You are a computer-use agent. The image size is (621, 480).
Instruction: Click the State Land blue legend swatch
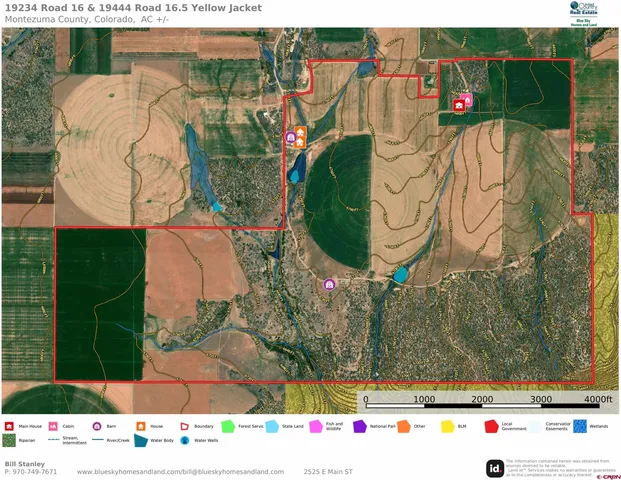click(x=272, y=426)
